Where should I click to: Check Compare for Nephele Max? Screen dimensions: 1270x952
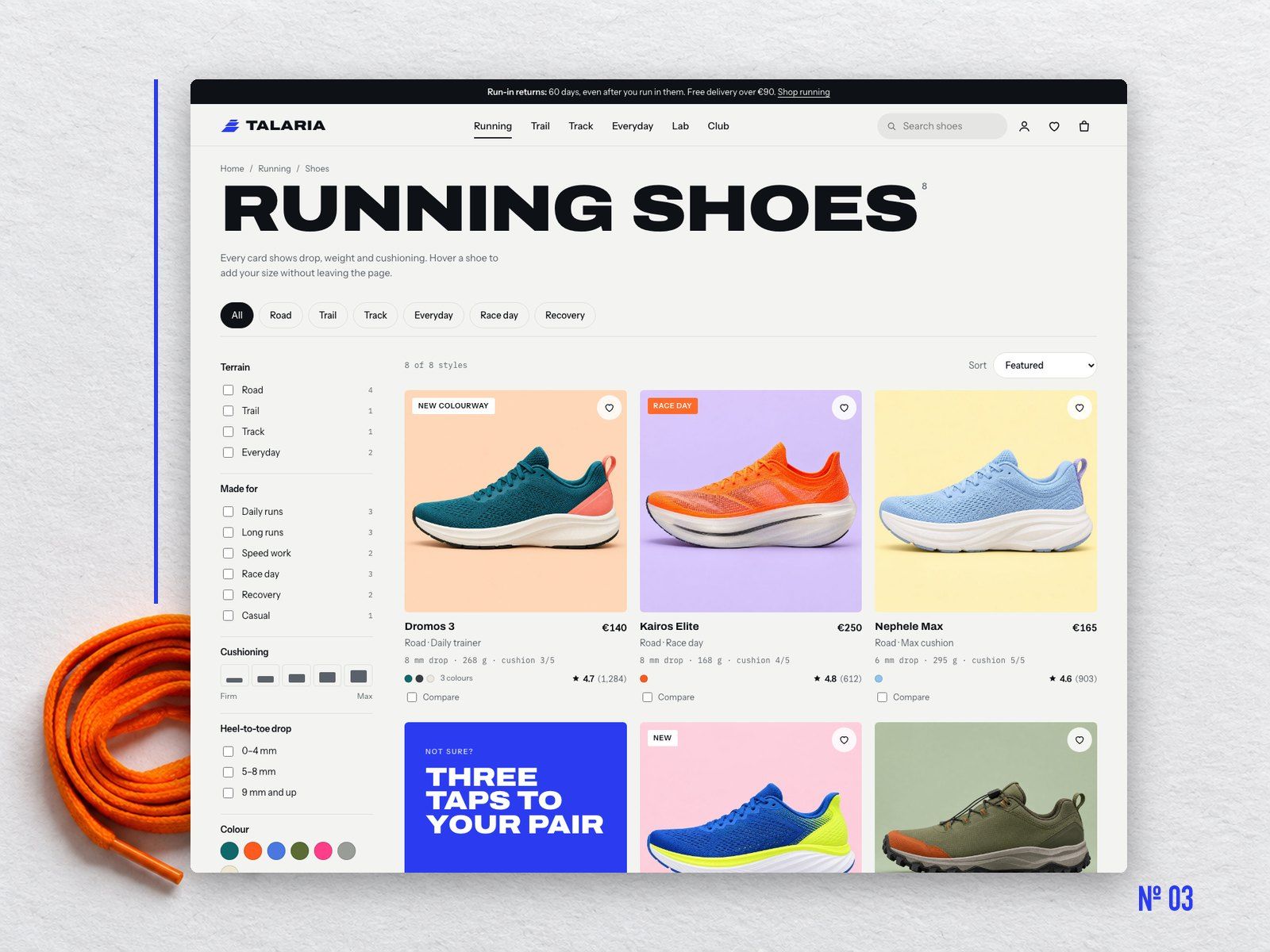pos(883,697)
